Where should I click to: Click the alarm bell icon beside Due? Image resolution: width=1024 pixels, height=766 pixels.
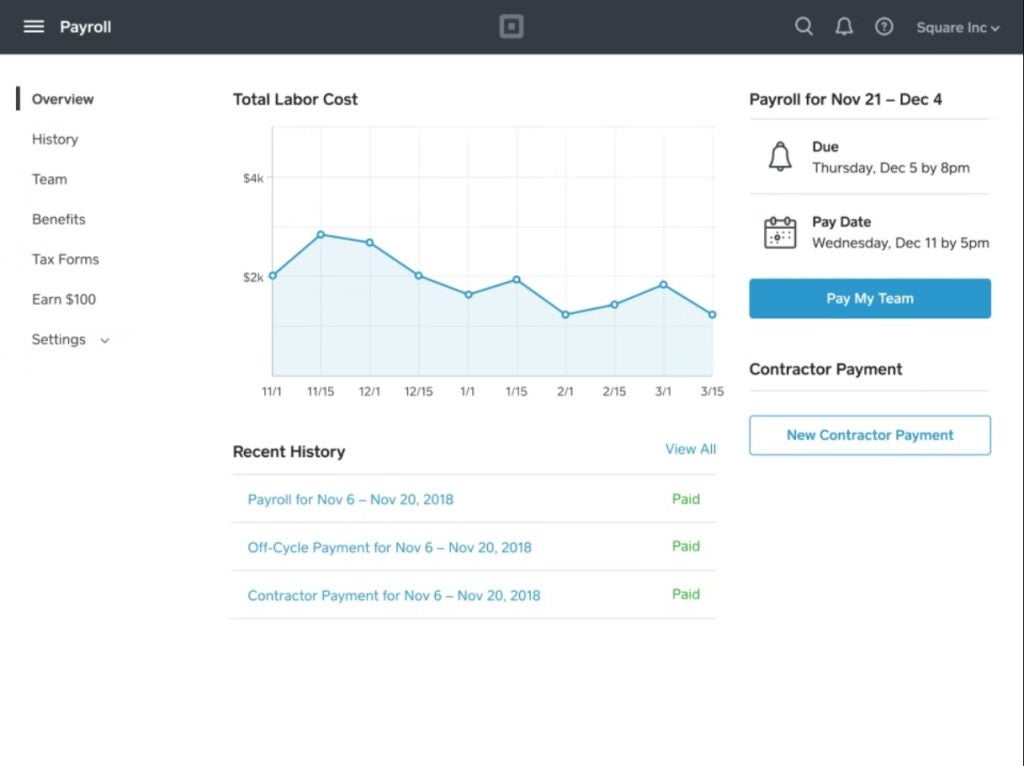pos(778,156)
